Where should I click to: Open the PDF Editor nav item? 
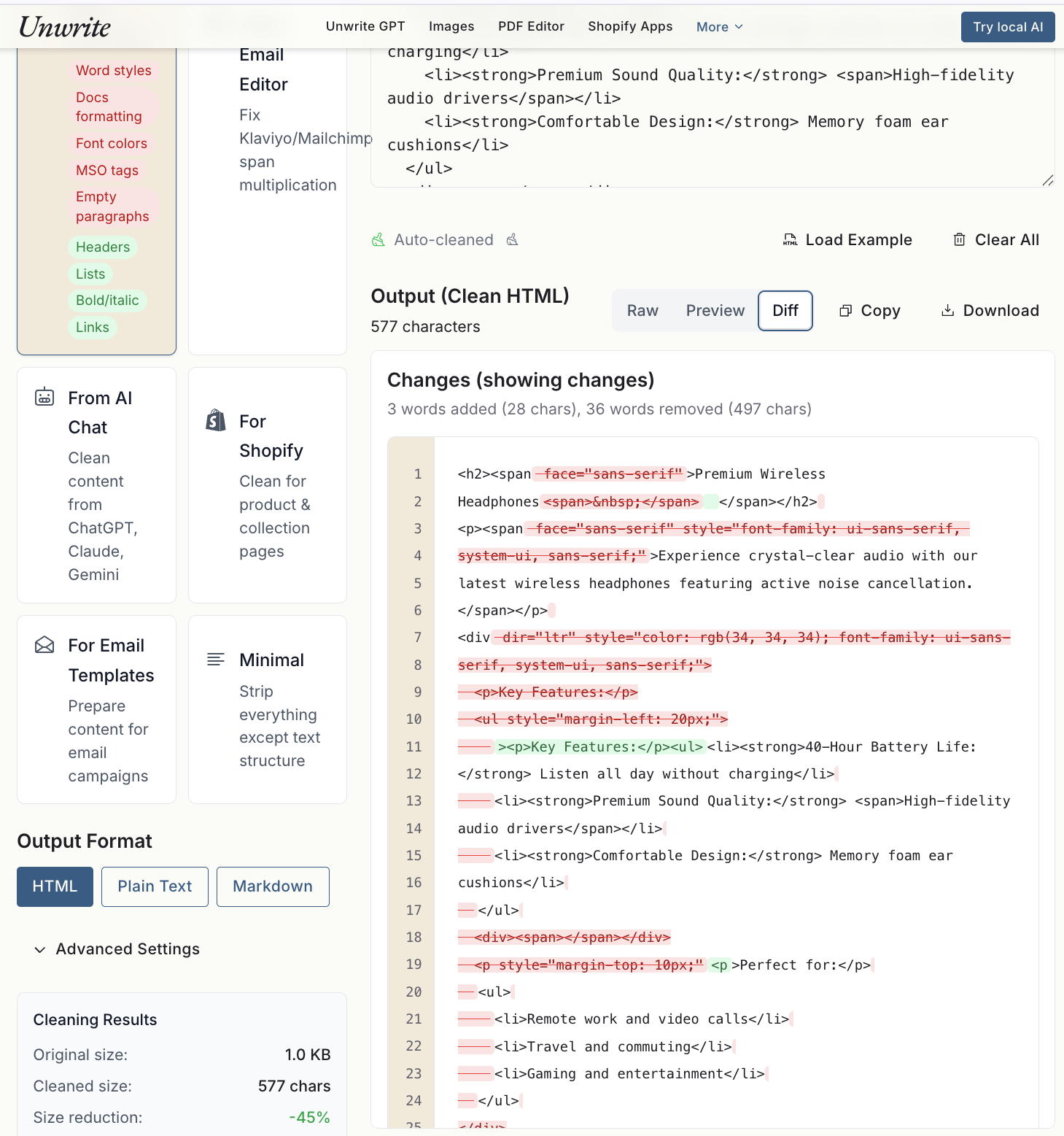pyautogui.click(x=531, y=26)
